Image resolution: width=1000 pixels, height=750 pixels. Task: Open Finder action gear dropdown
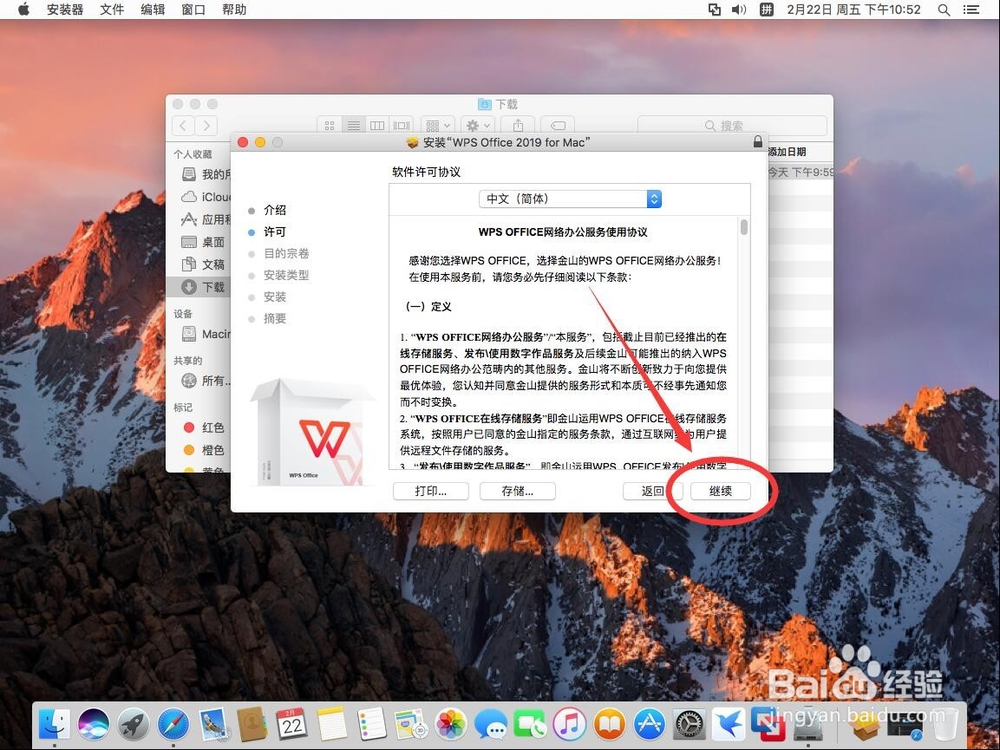point(478,126)
